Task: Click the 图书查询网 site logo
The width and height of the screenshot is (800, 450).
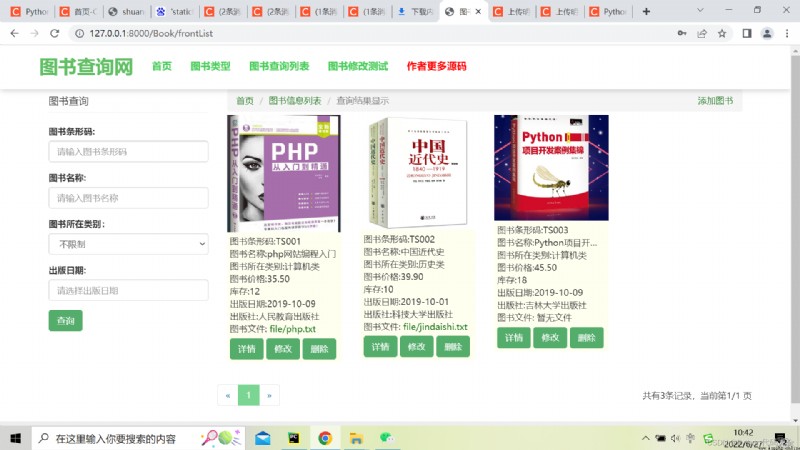Action: pos(86,67)
